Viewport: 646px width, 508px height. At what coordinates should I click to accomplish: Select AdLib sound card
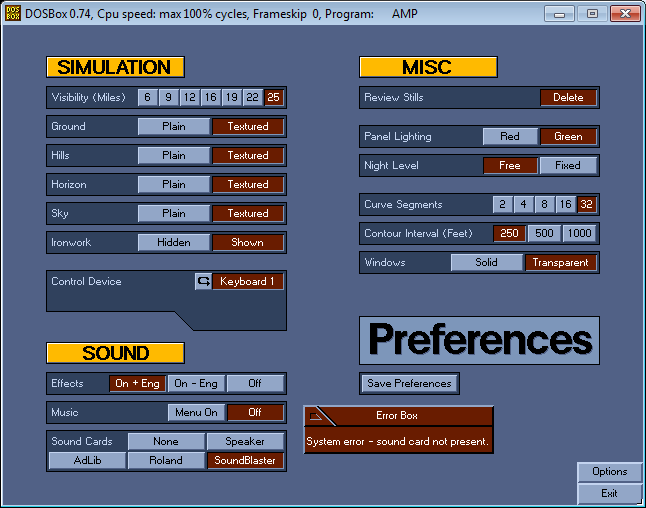(87, 460)
